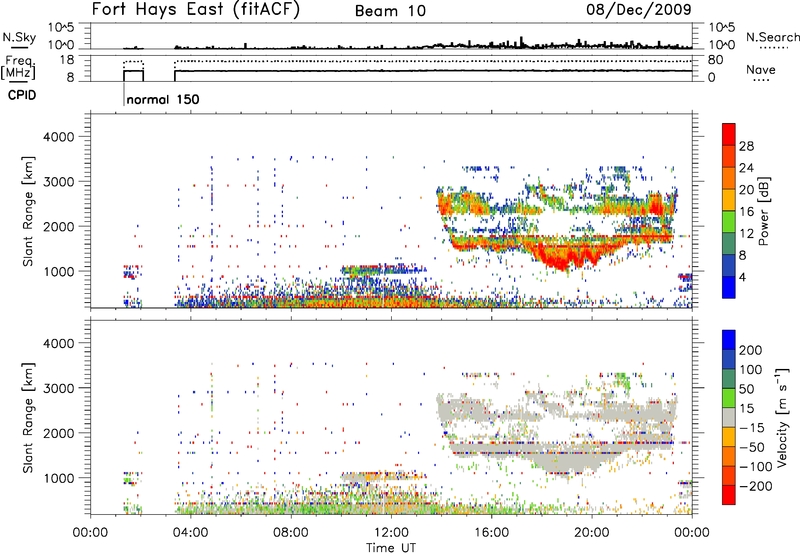Click the "N.Sky" axis label
The image size is (800, 554).
pyautogui.click(x=19, y=37)
